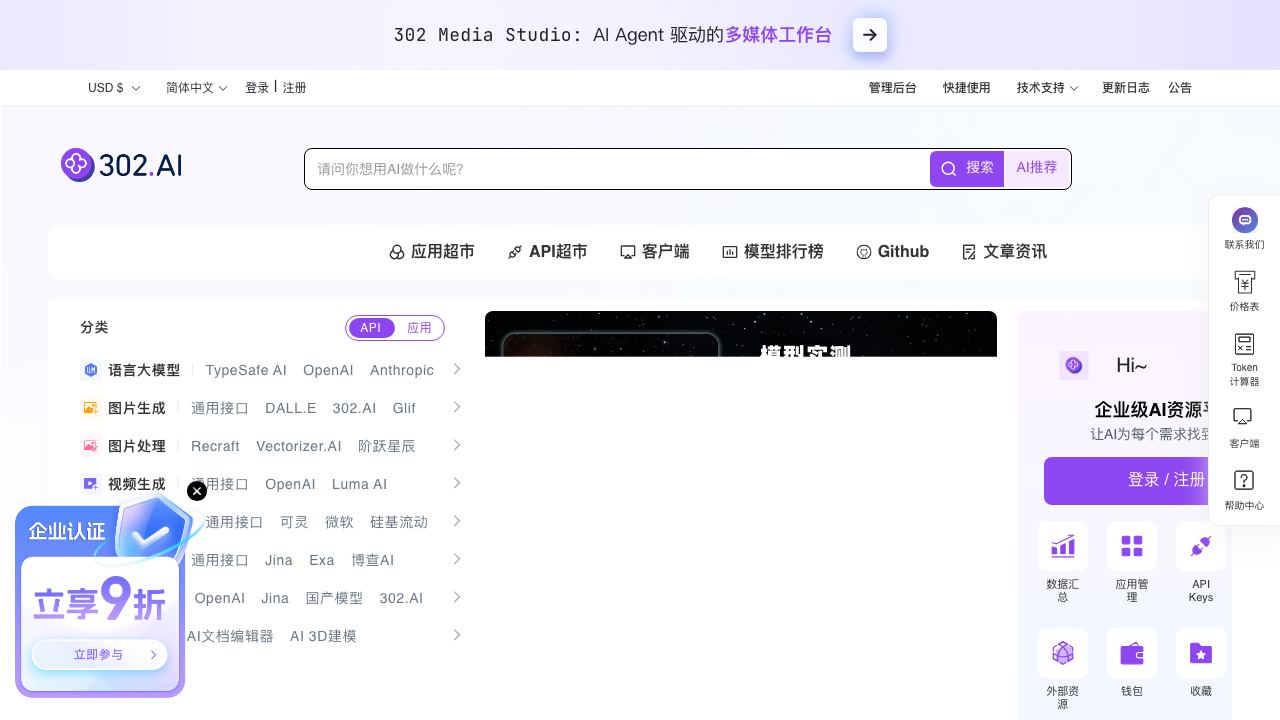Open the 管理后台 link

(893, 88)
